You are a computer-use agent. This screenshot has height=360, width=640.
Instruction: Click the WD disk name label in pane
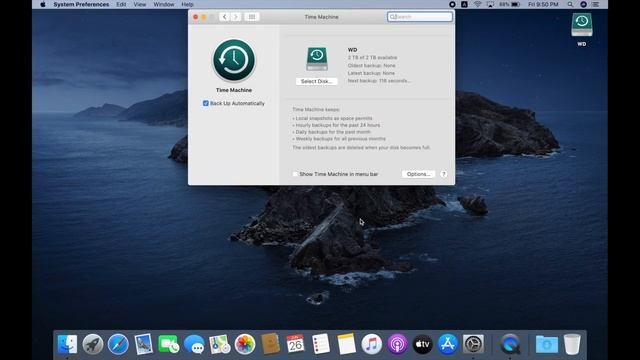coord(352,50)
